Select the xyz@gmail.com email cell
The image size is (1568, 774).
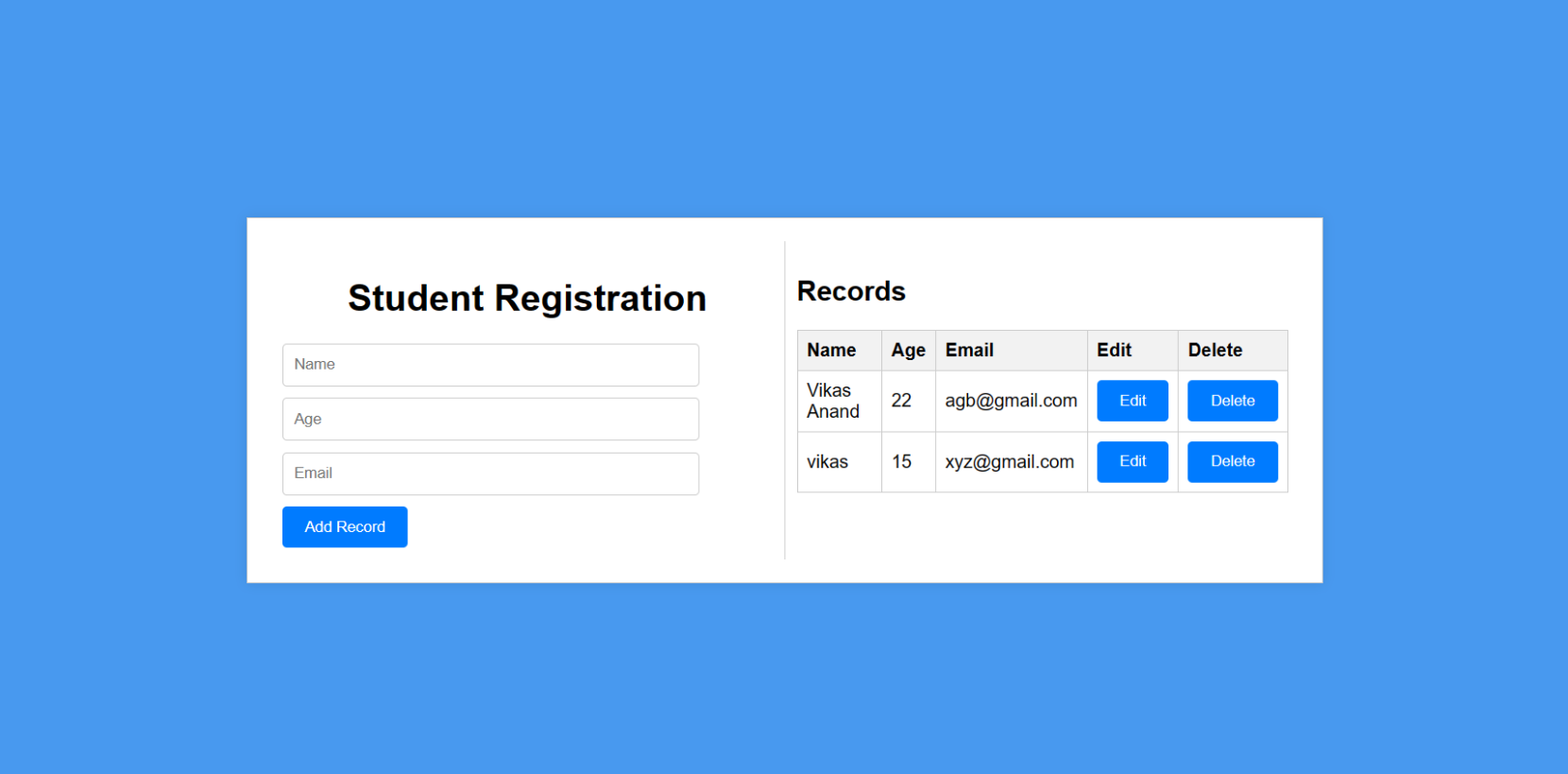(x=1009, y=462)
